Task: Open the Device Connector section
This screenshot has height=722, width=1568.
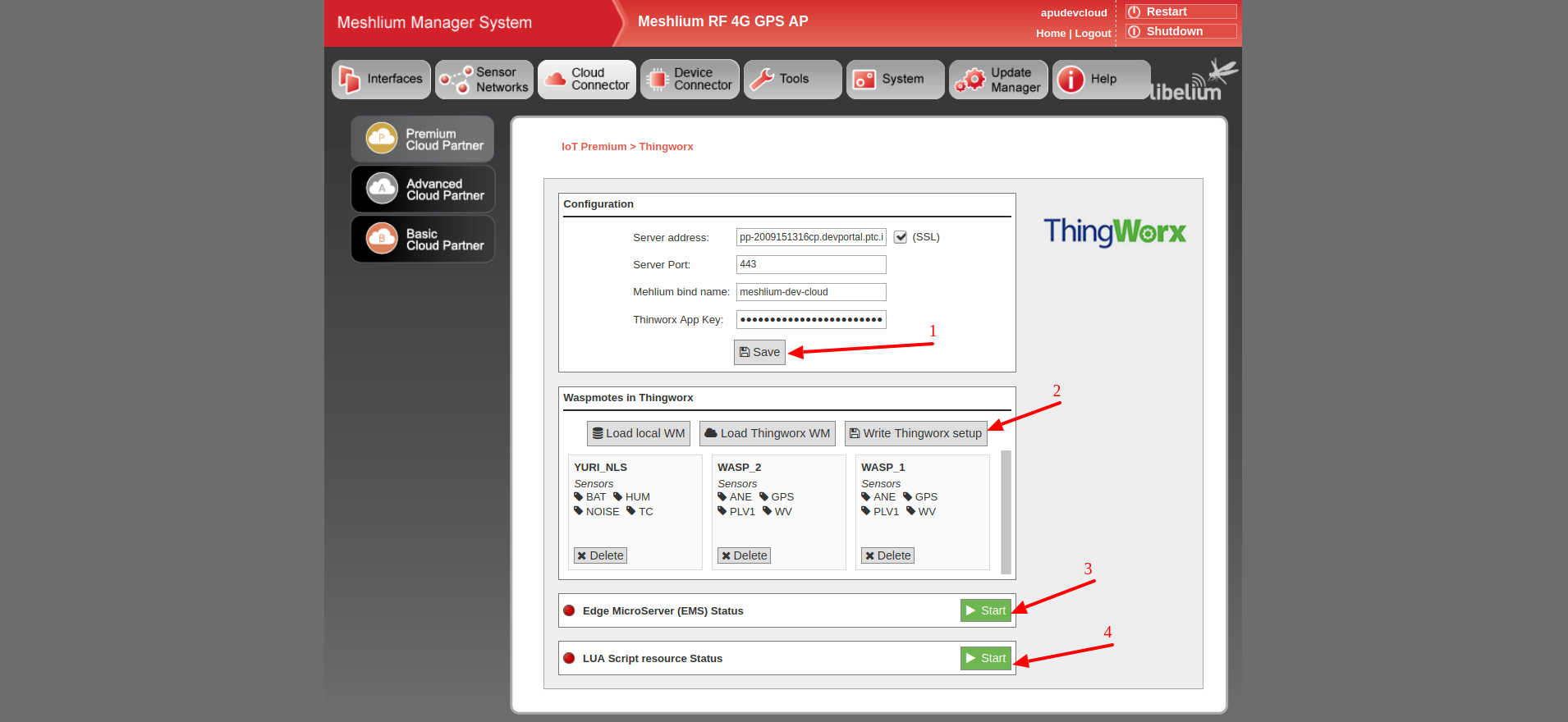Action: [690, 80]
